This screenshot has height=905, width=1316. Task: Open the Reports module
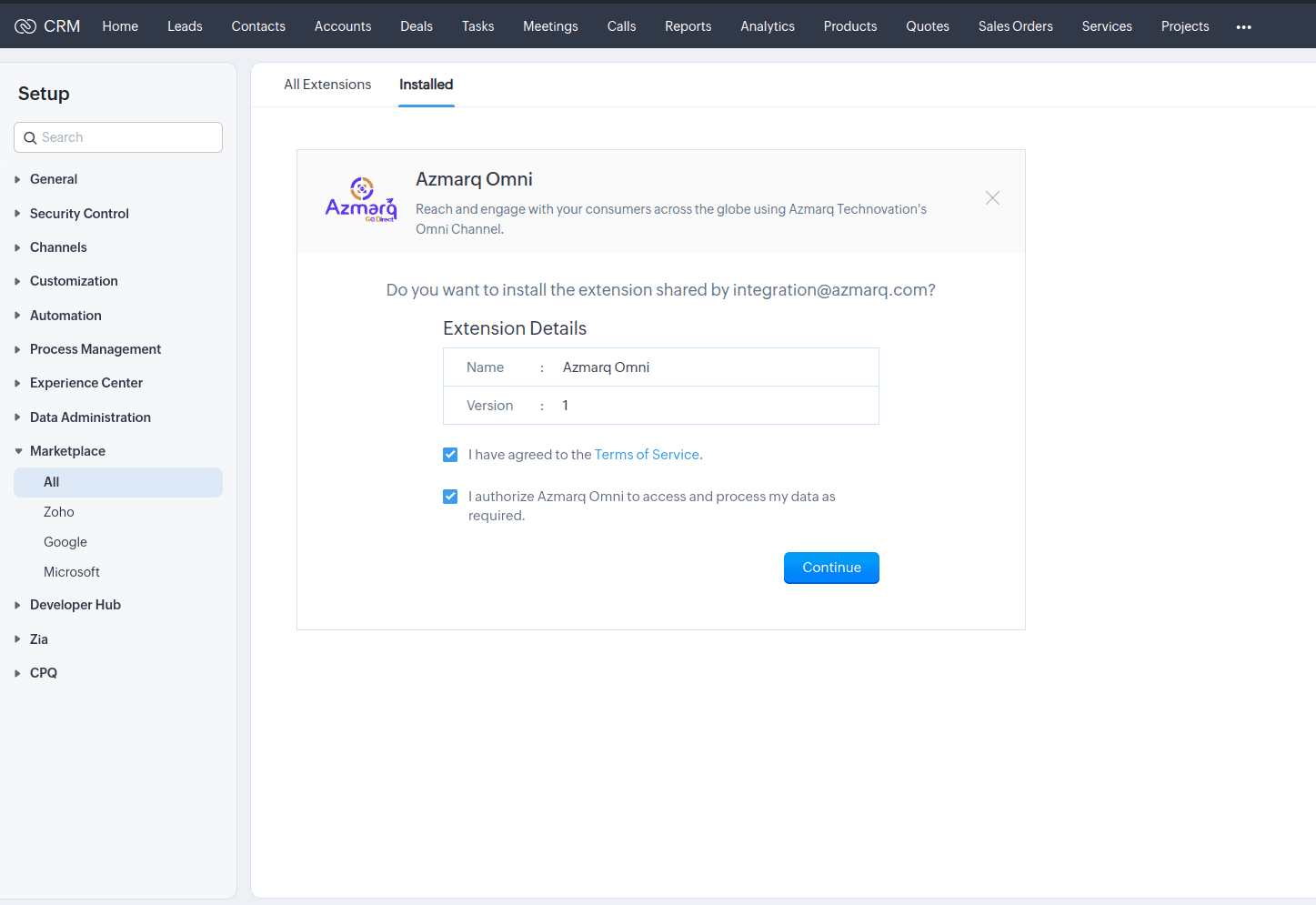tap(688, 26)
